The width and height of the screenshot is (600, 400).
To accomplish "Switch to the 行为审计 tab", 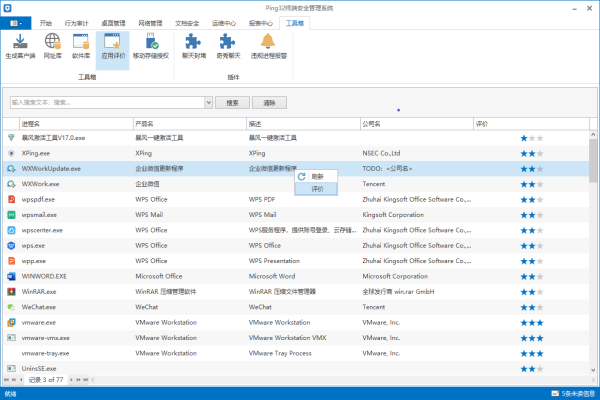I will click(x=77, y=23).
